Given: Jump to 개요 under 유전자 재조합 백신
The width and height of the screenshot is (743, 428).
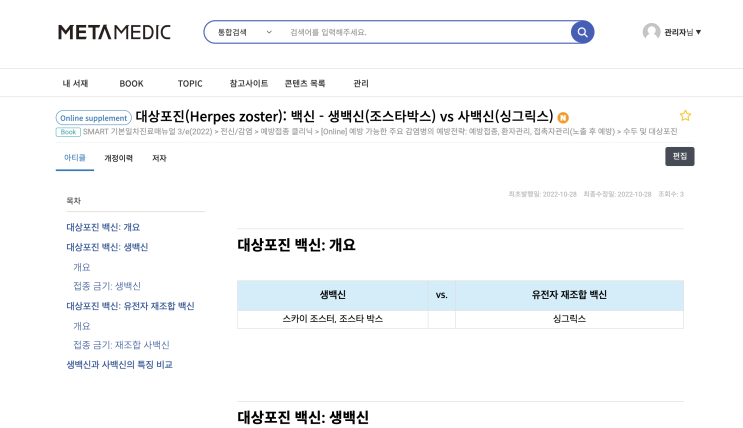Looking at the screenshot, I should (x=82, y=326).
